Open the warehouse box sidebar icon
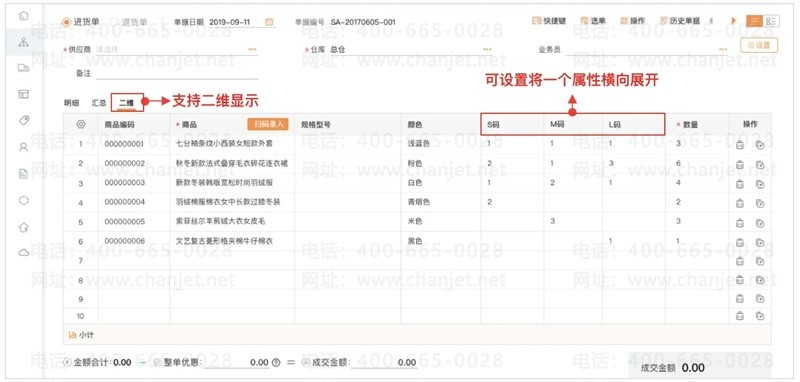Viewport: 800px width, 382px height. coord(23,94)
